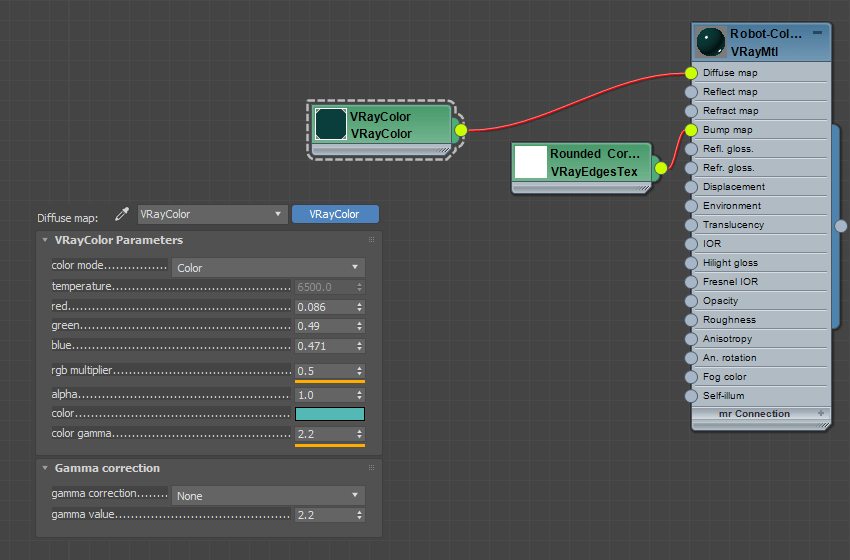
Task: Click the 'Bump map' slot label
Action: pyautogui.click(x=727, y=130)
